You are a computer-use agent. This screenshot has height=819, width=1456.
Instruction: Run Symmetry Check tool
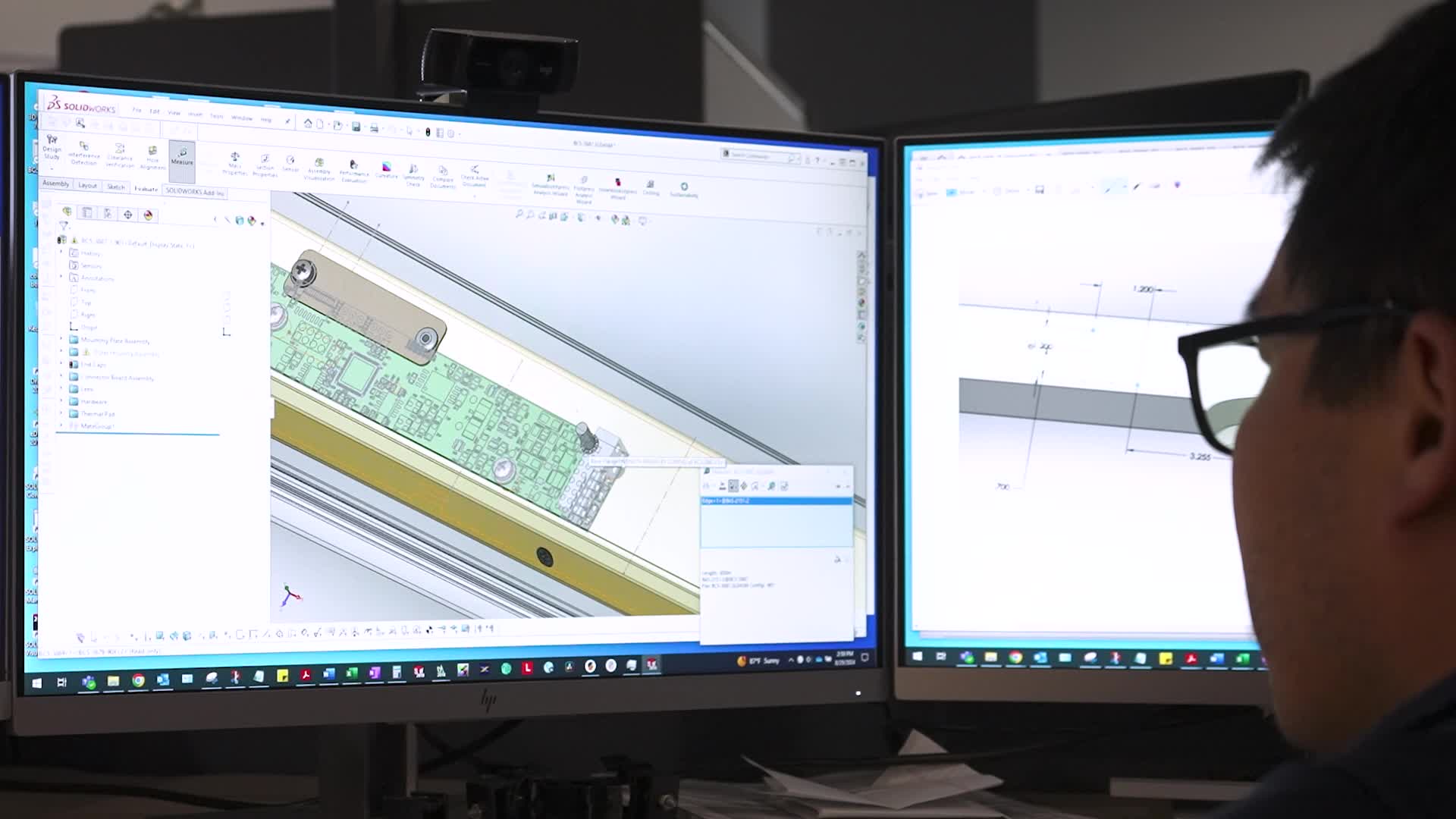tap(413, 175)
